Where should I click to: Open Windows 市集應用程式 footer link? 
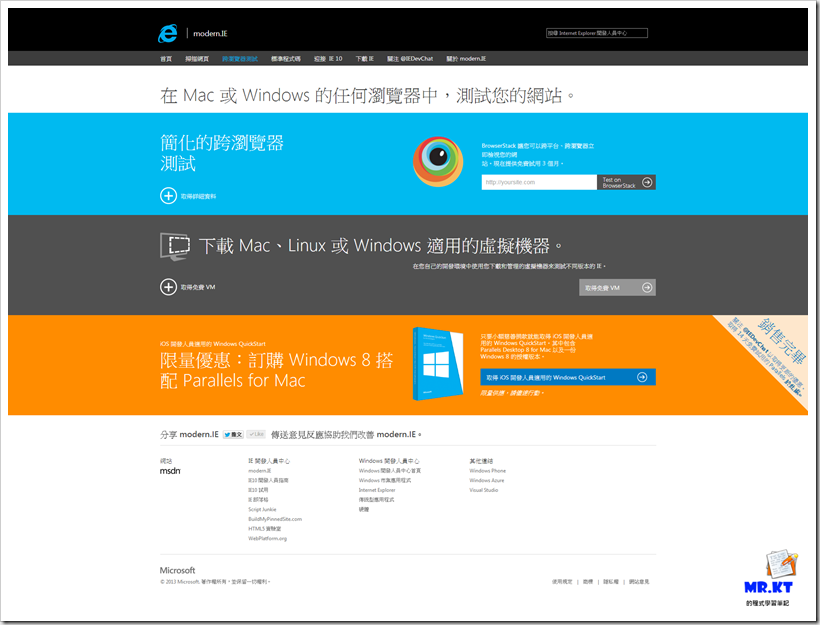pyautogui.click(x=385, y=480)
